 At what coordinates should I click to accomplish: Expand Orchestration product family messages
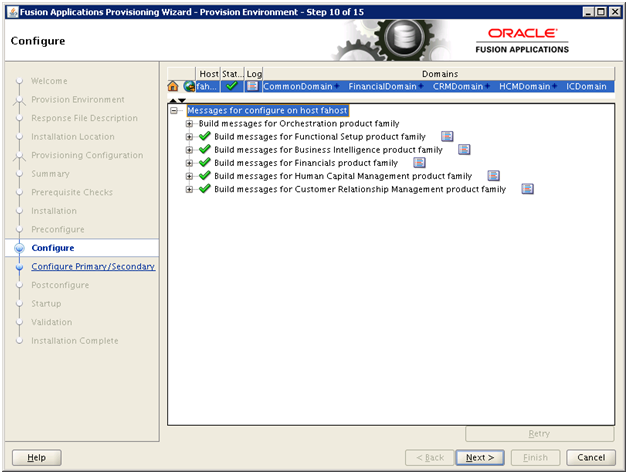[x=189, y=124]
